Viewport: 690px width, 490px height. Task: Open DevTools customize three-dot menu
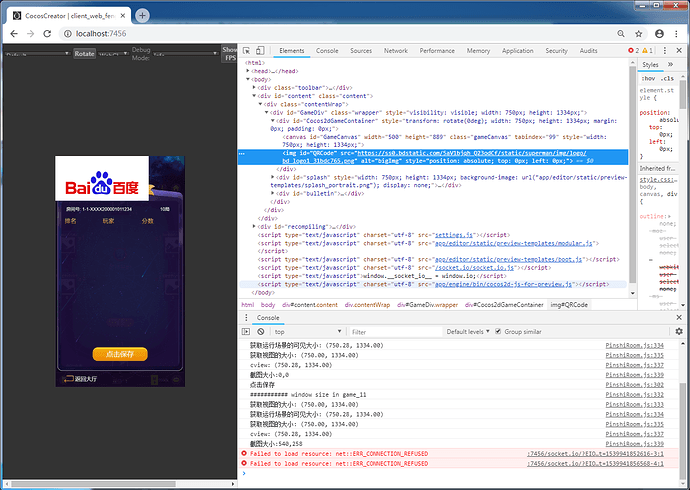[x=665, y=51]
